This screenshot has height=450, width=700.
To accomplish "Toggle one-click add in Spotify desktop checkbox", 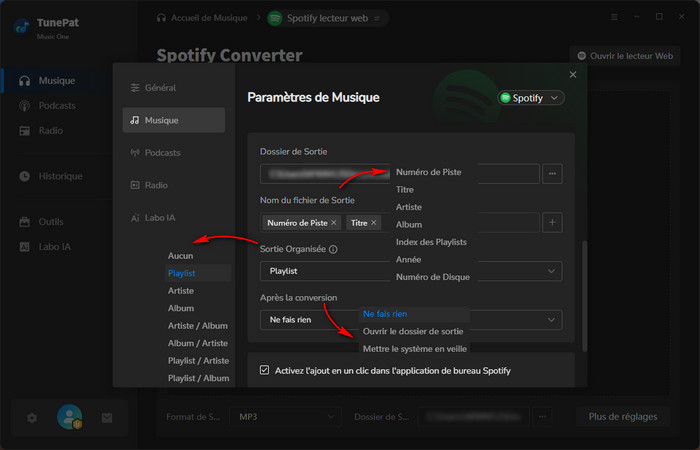I will (x=264, y=370).
